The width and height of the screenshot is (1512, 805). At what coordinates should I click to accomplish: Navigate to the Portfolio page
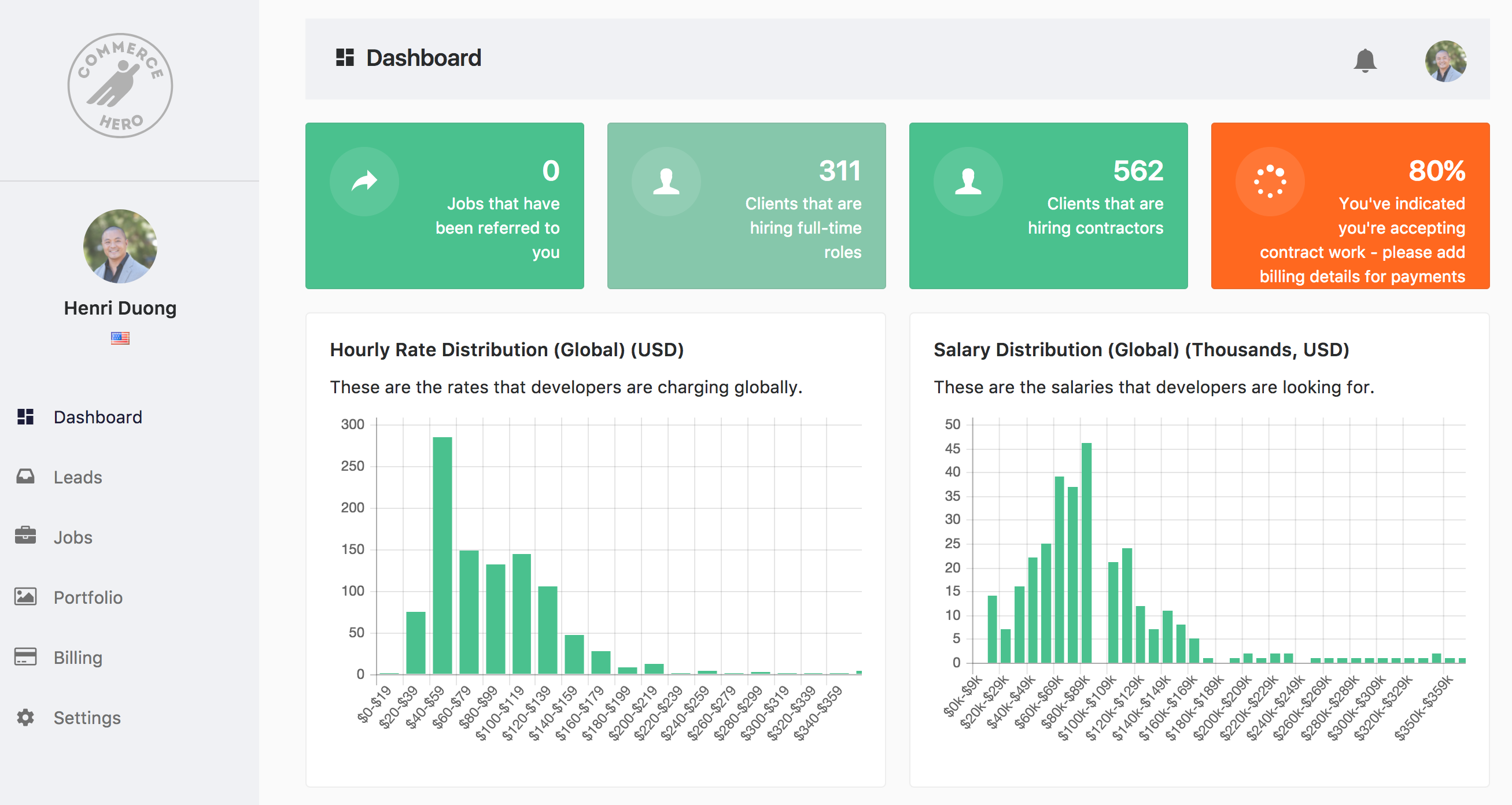pos(88,597)
